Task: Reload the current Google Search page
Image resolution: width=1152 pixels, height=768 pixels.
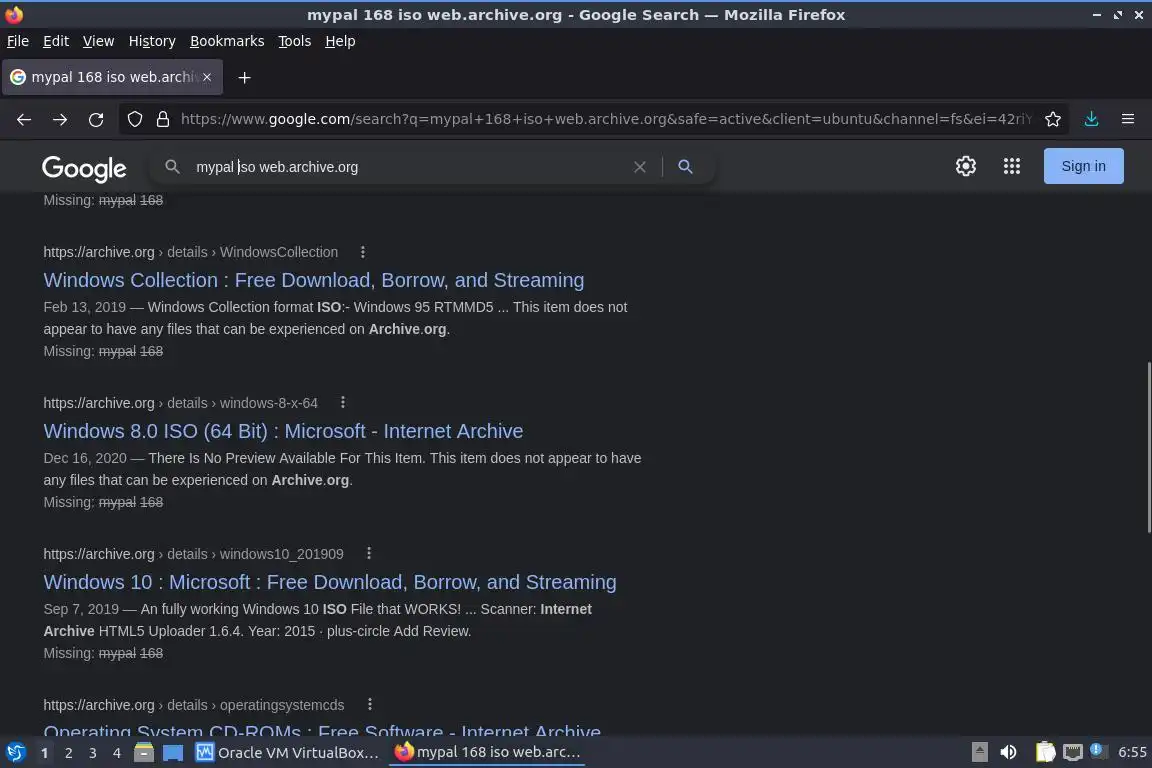Action: tap(96, 119)
